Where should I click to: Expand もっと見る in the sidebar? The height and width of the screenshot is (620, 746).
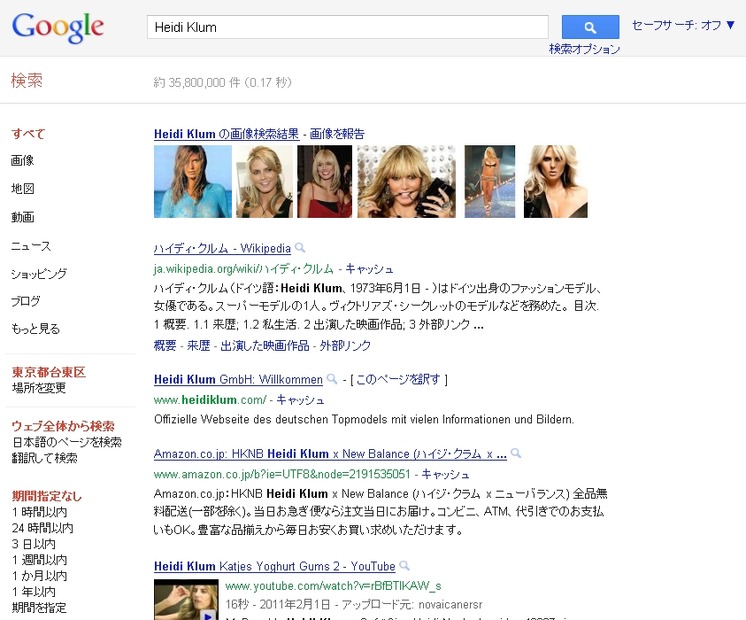36,328
